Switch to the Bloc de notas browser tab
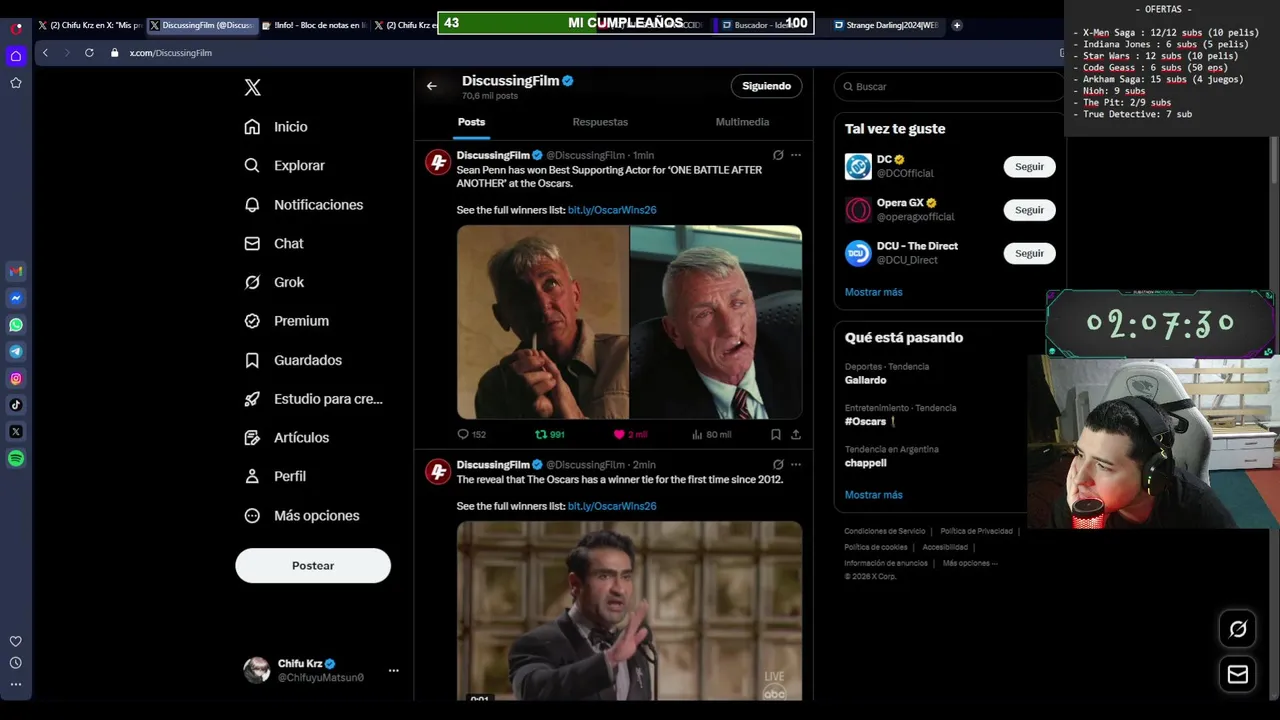This screenshot has width=1280, height=720. pos(314,25)
